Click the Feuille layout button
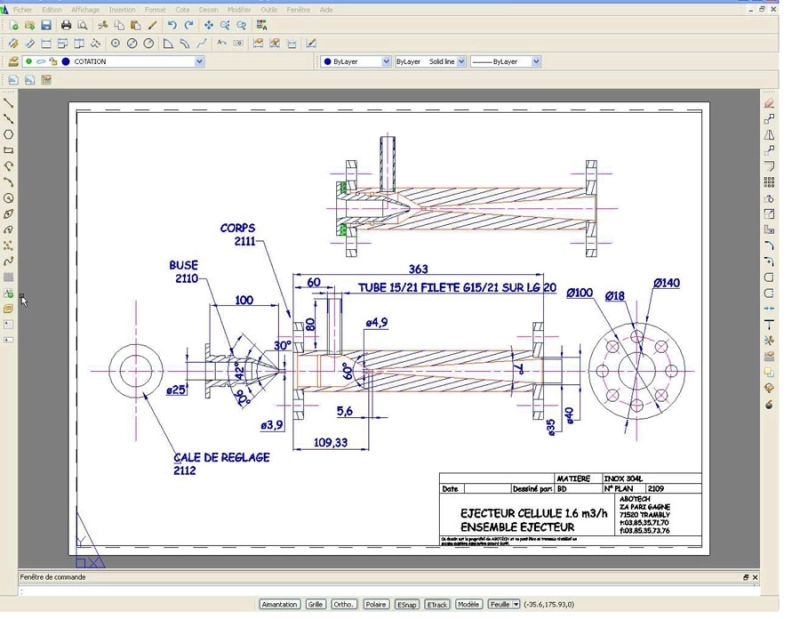 pyautogui.click(x=500, y=604)
